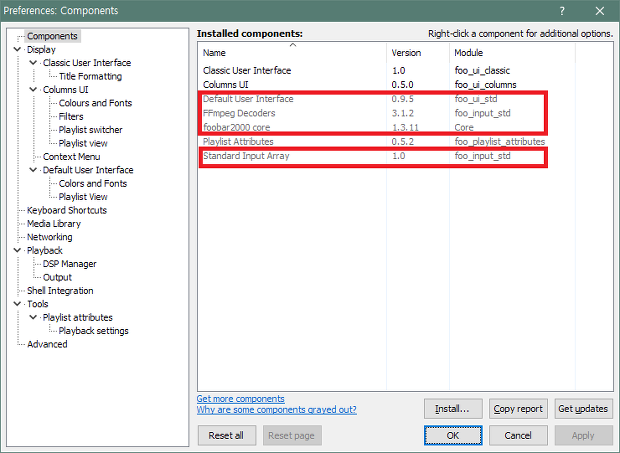Collapse the Classic User Interface node
The height and width of the screenshot is (453, 620).
[33, 62]
